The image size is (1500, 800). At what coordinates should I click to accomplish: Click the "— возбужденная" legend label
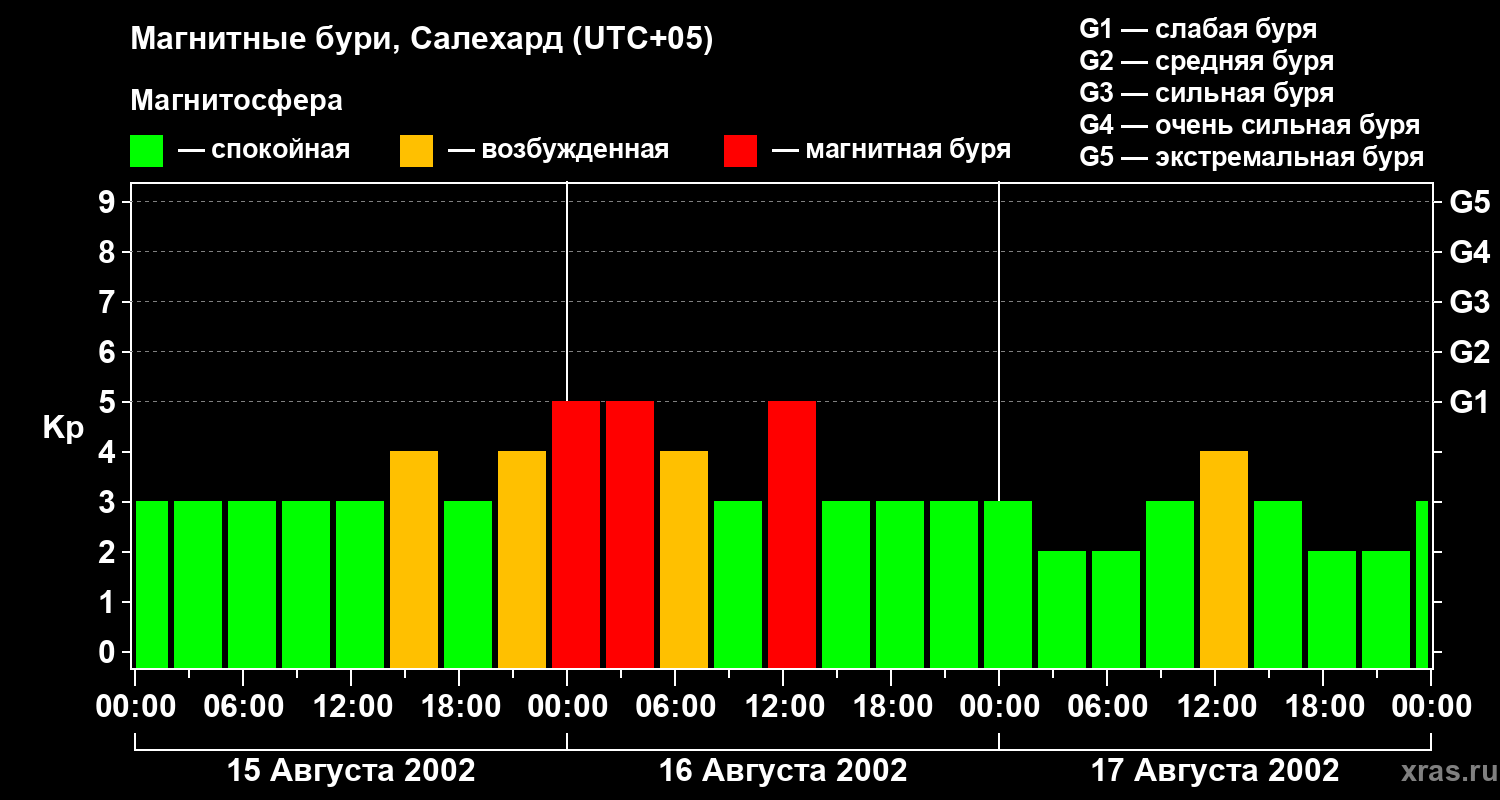558,150
